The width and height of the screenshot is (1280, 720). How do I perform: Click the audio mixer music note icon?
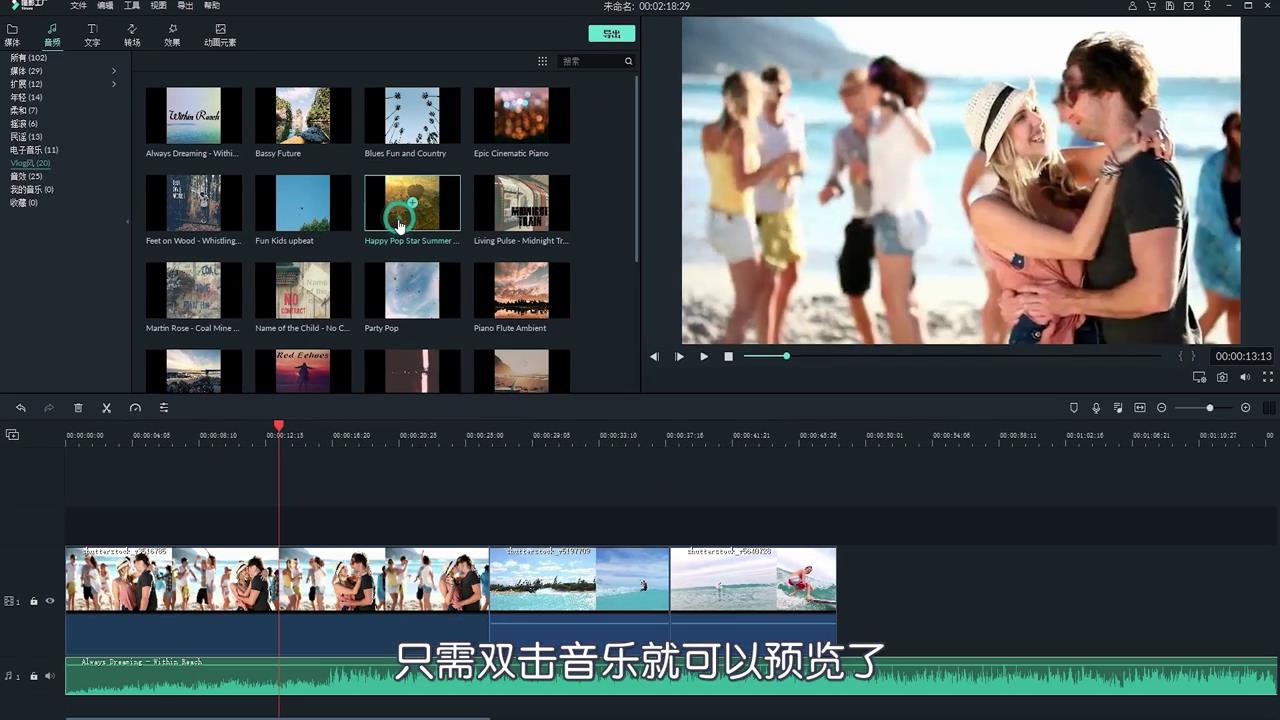(x=1117, y=407)
